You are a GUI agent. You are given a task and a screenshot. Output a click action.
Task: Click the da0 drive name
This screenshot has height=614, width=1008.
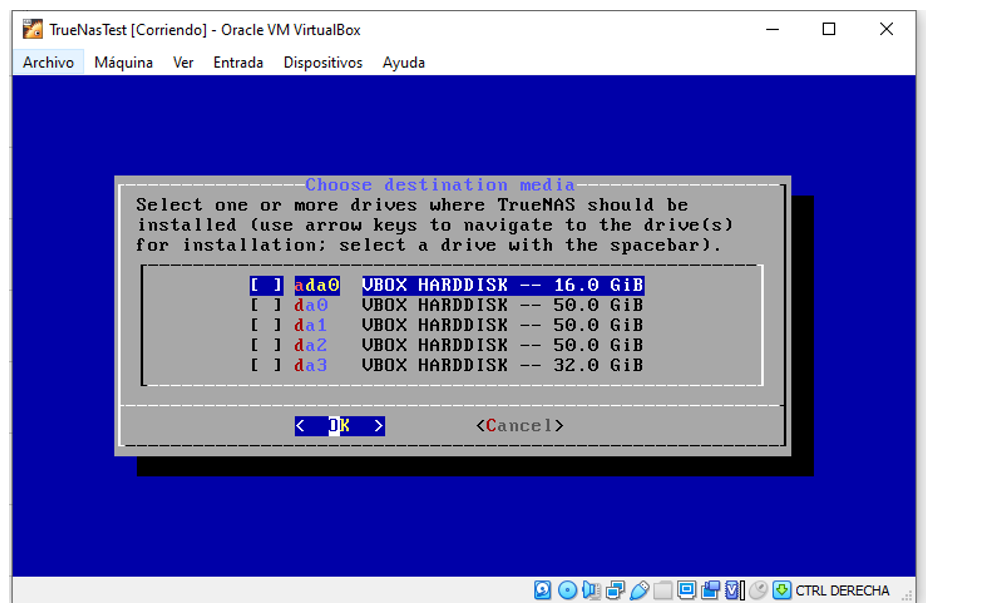coord(311,305)
